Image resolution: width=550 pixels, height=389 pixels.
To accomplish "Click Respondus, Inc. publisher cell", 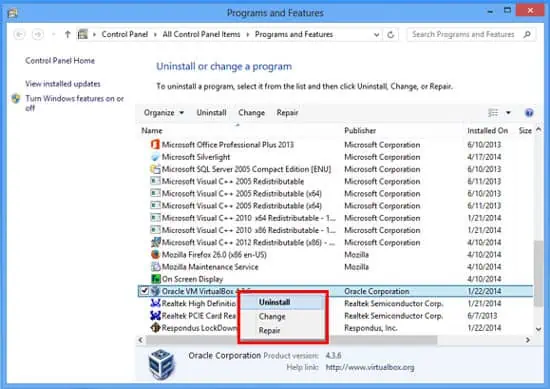I will [370, 328].
